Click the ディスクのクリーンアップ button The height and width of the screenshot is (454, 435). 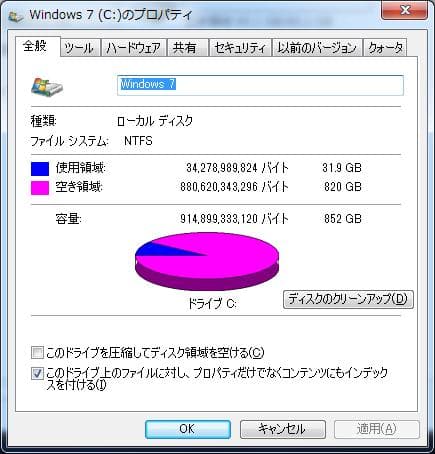pyautogui.click(x=348, y=299)
